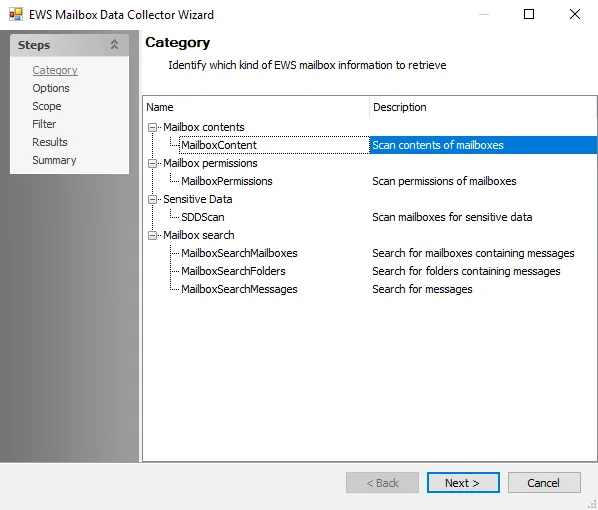This screenshot has height=510, width=598.
Task: Click the Mailbox search group label
Action: tap(199, 235)
